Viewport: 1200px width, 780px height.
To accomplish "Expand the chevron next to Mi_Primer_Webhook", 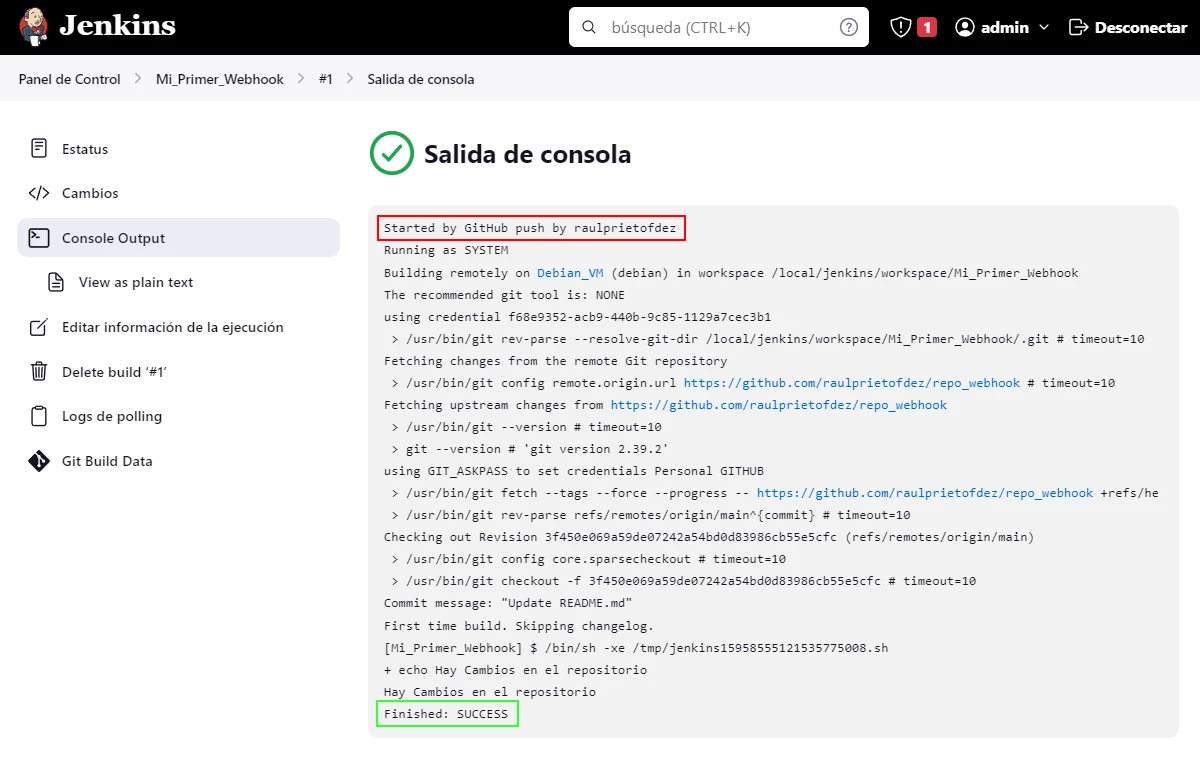I will (x=300, y=79).
